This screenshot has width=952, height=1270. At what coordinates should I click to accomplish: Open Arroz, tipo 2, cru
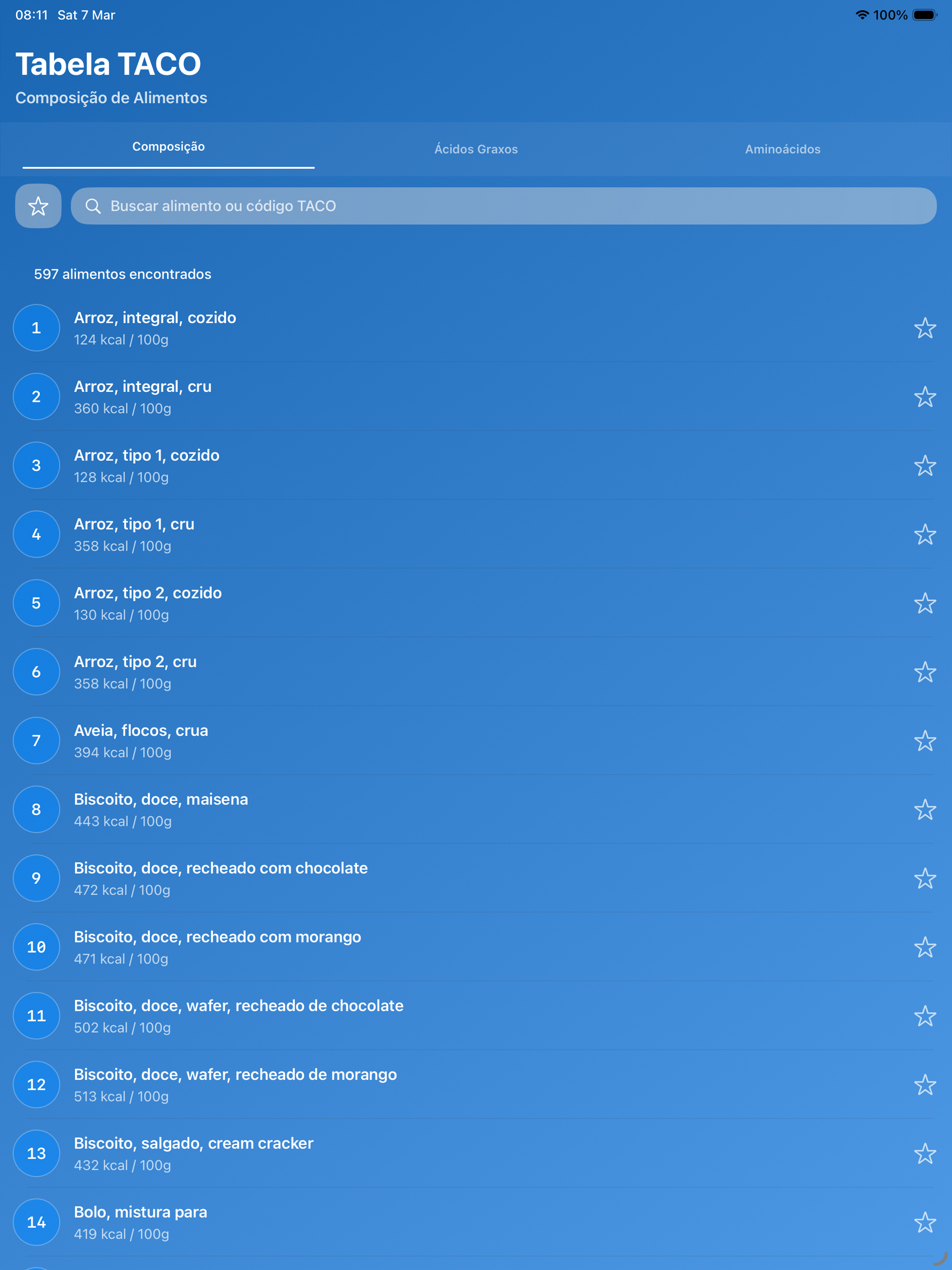(x=476, y=672)
